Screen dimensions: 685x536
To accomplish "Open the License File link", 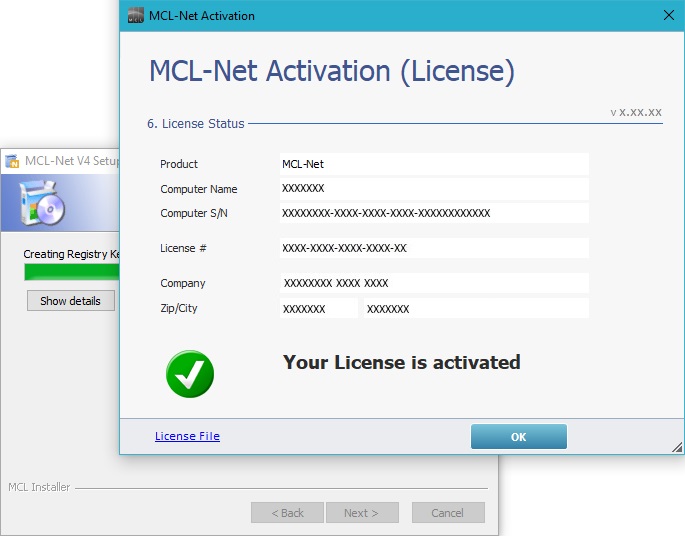I will [187, 436].
